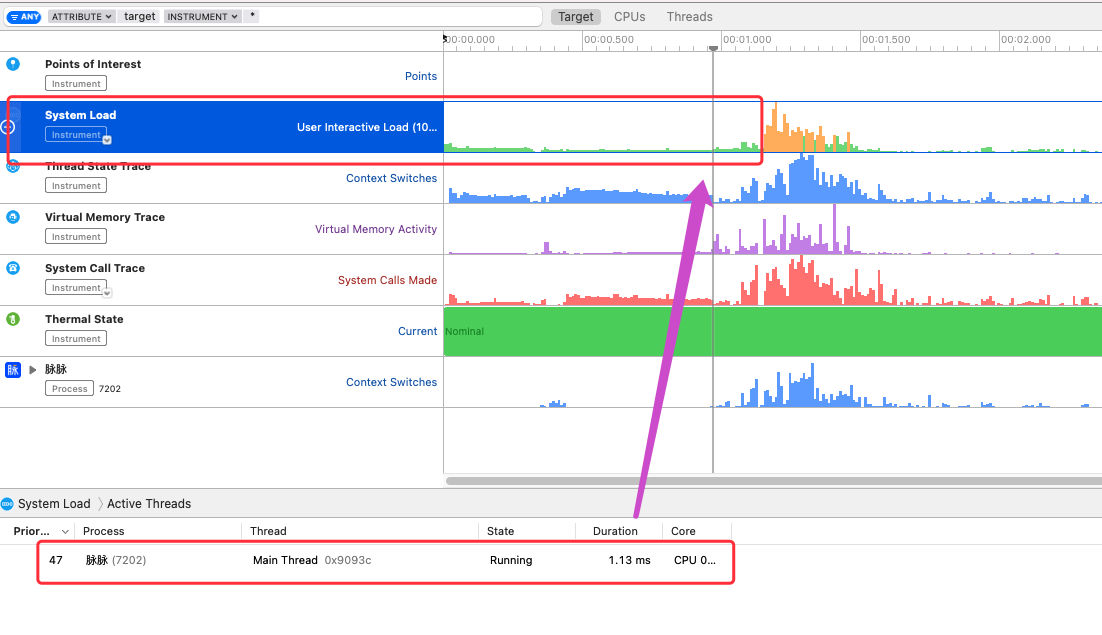Click the Thermal State Instrument badge
The width and height of the screenshot is (1102, 635).
[76, 339]
